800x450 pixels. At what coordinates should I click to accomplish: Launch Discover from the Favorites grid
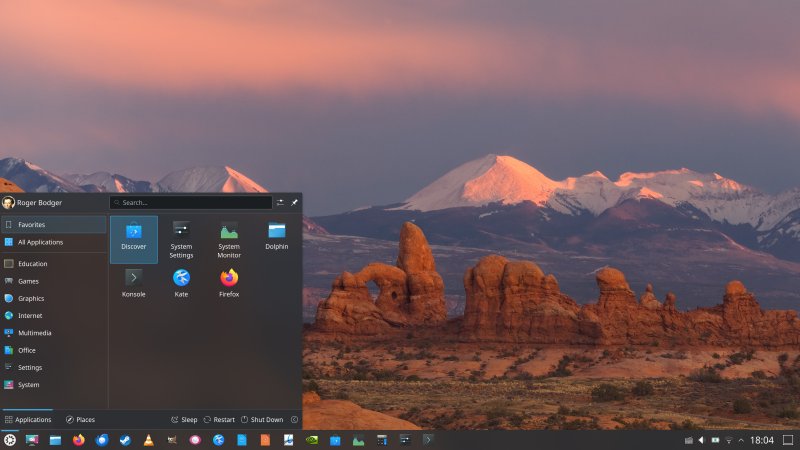click(133, 238)
